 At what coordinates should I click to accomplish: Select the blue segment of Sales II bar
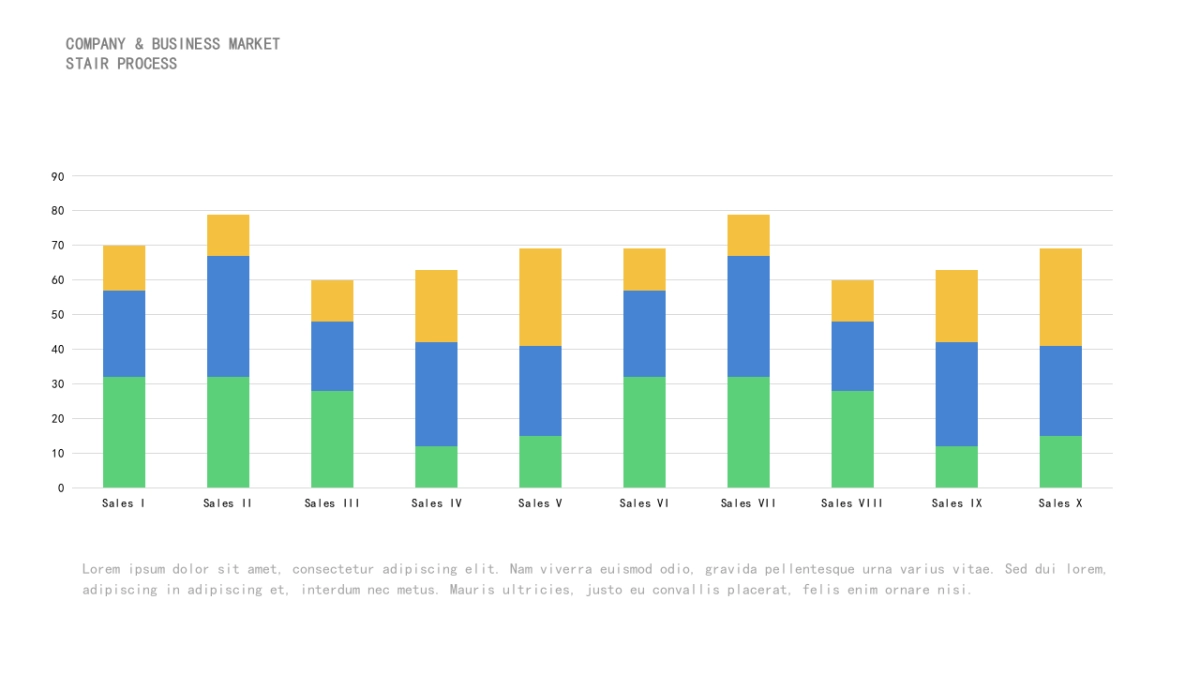(x=228, y=316)
